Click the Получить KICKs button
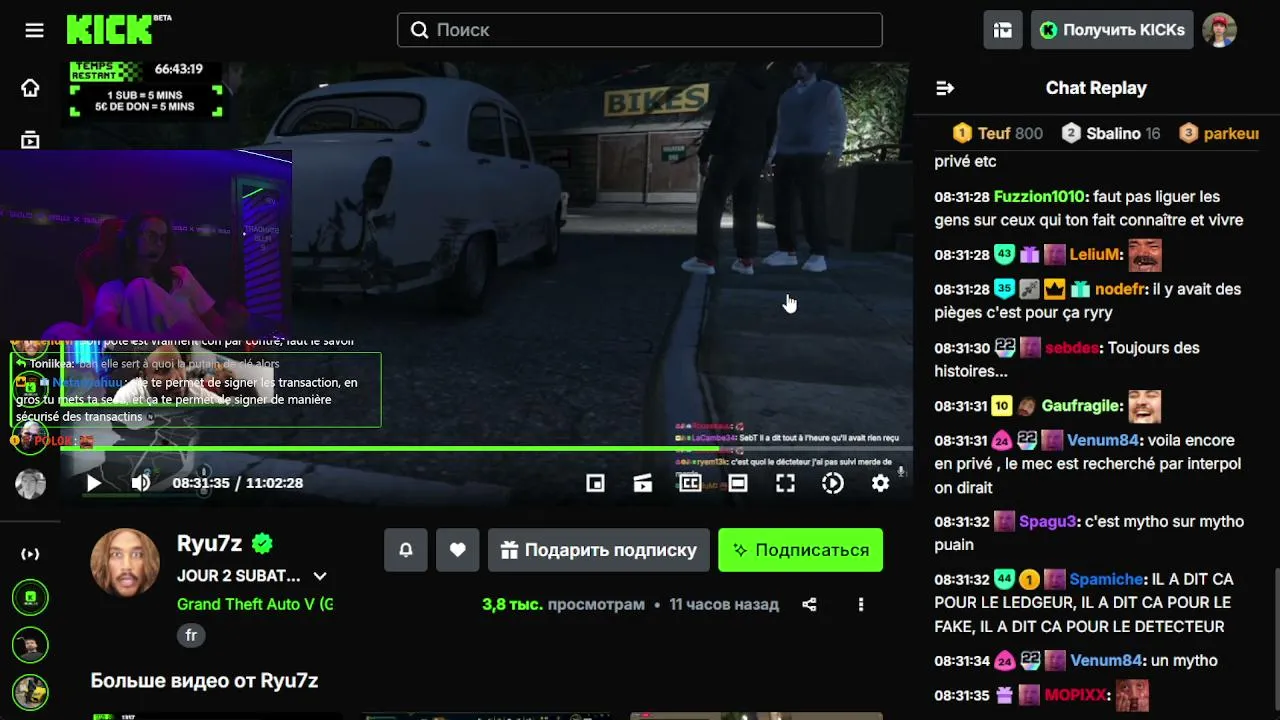 coord(1111,30)
